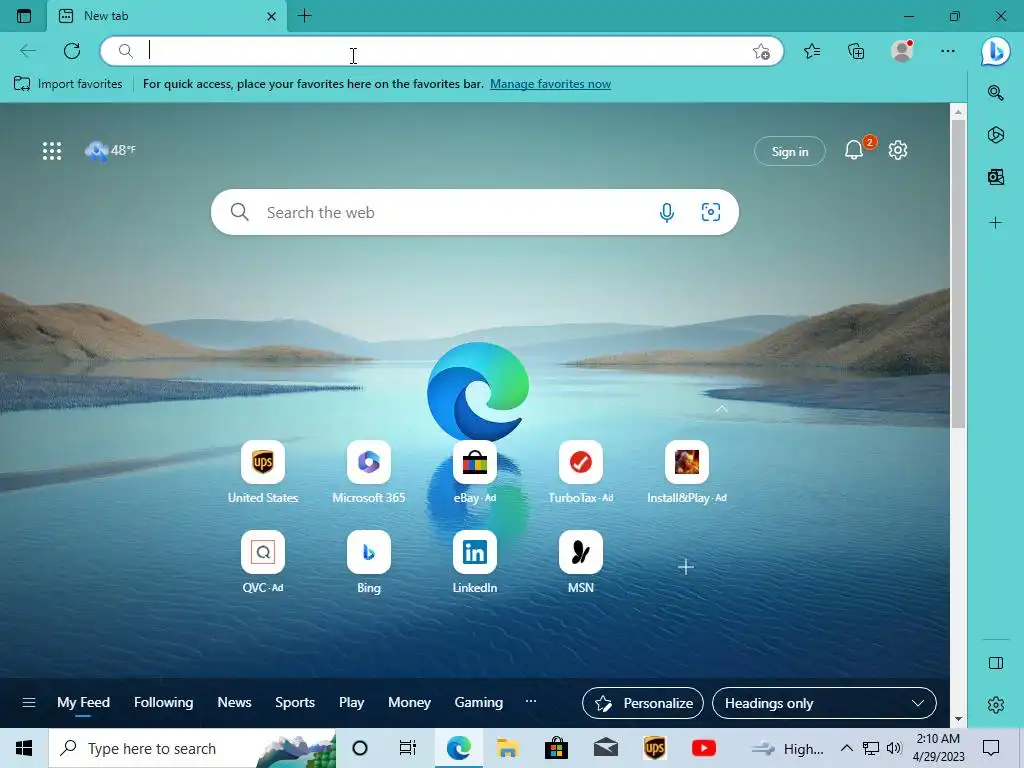Viewport: 1024px width, 768px height.
Task: Open Settings and more ellipsis menu
Action: click(948, 51)
